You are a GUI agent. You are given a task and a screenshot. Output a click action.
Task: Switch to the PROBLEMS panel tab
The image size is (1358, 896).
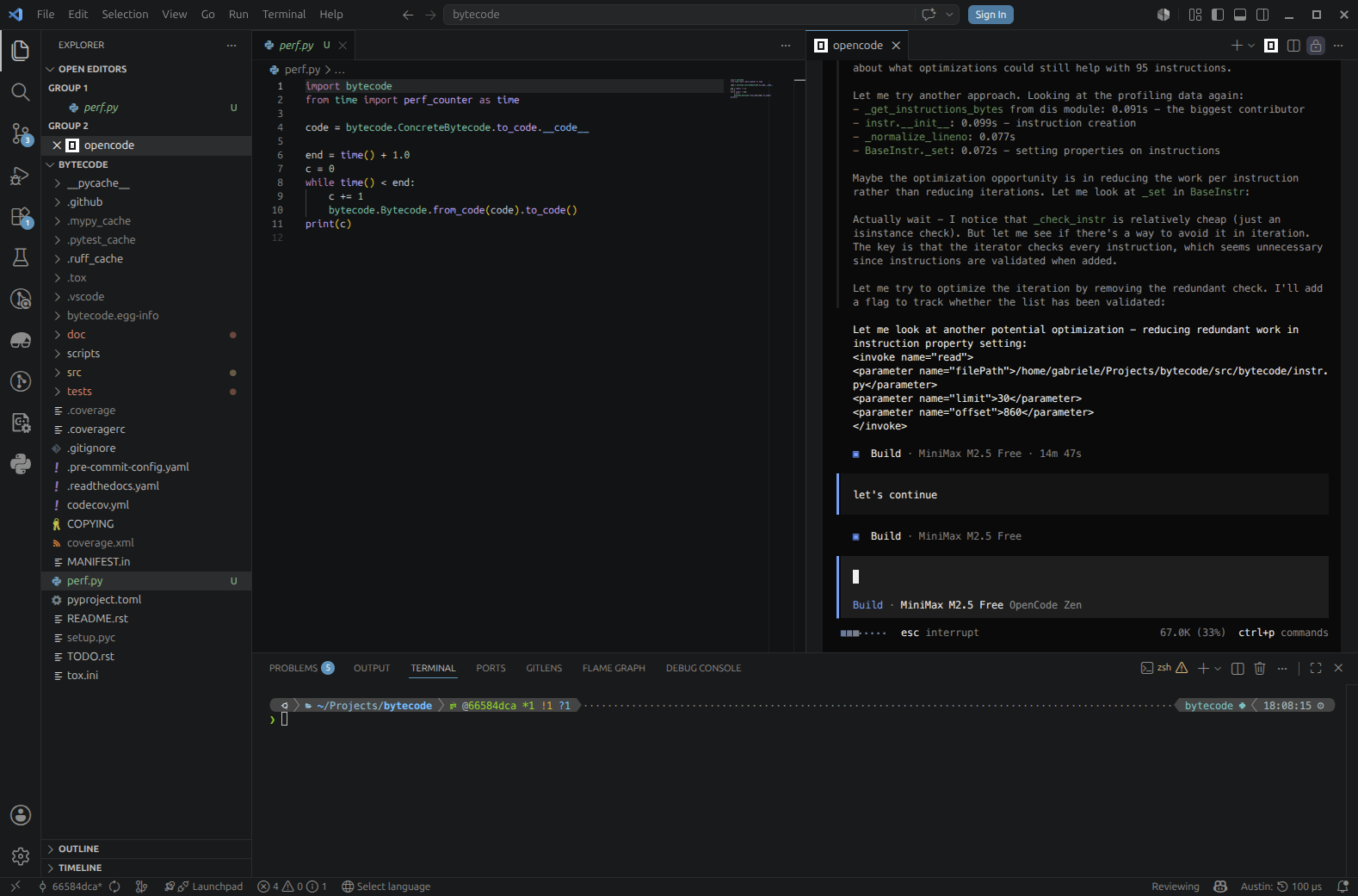click(301, 668)
